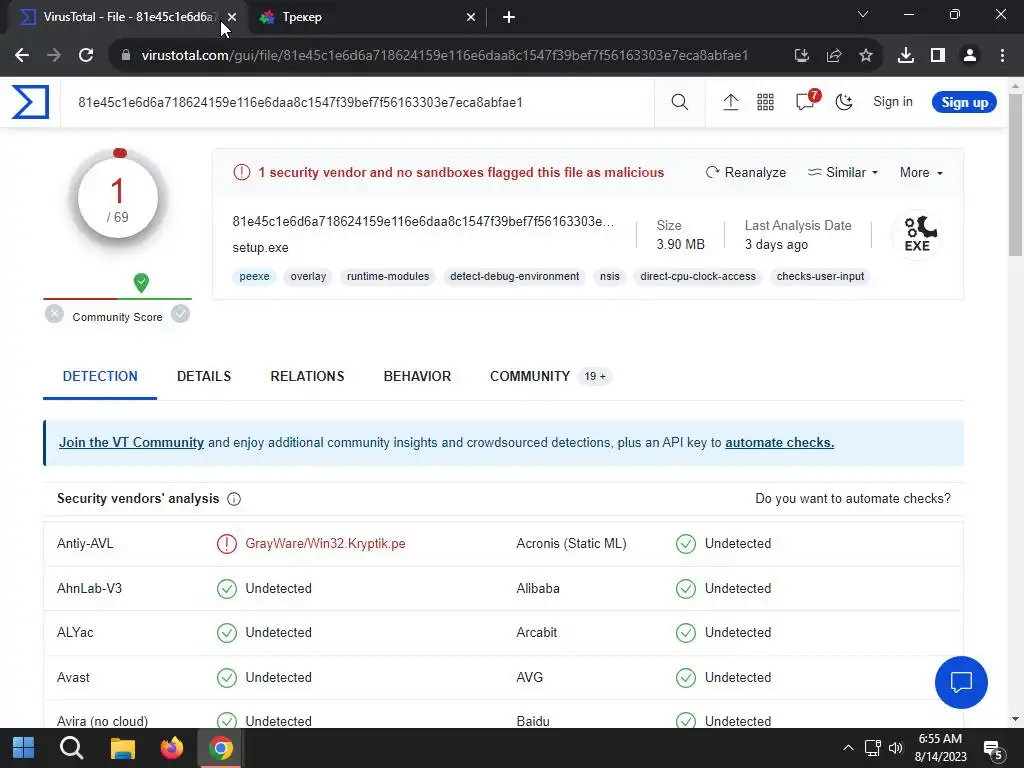Image resolution: width=1024 pixels, height=768 pixels.
Task: Open Chrome profile avatar icon
Action: [970, 56]
